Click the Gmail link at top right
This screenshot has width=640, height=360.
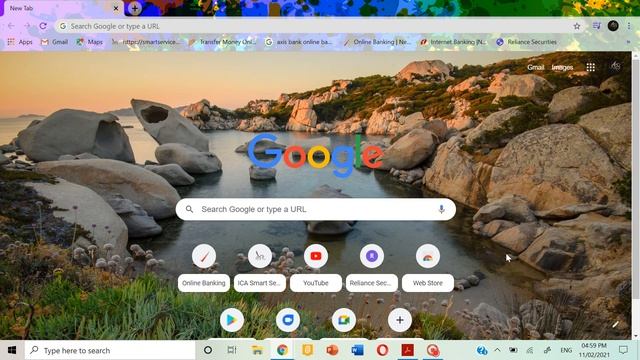tap(536, 67)
